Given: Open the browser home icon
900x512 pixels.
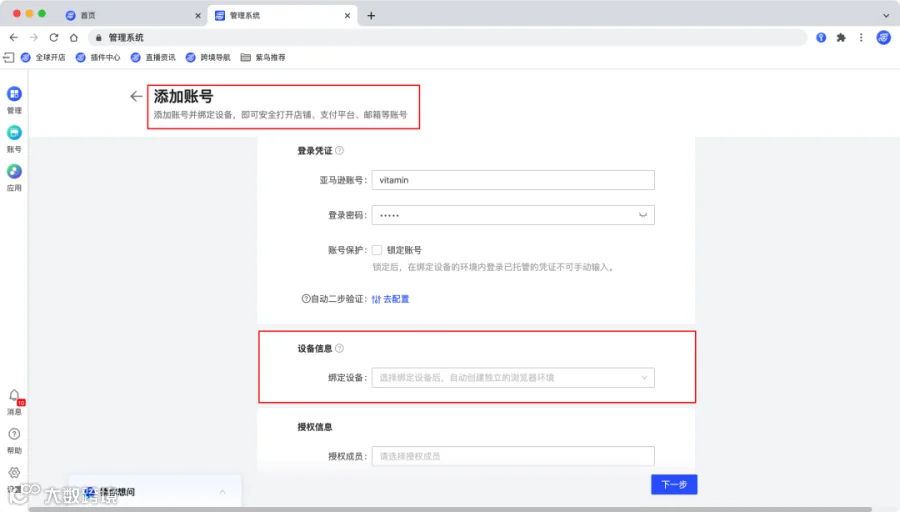Looking at the screenshot, I should [x=73, y=37].
